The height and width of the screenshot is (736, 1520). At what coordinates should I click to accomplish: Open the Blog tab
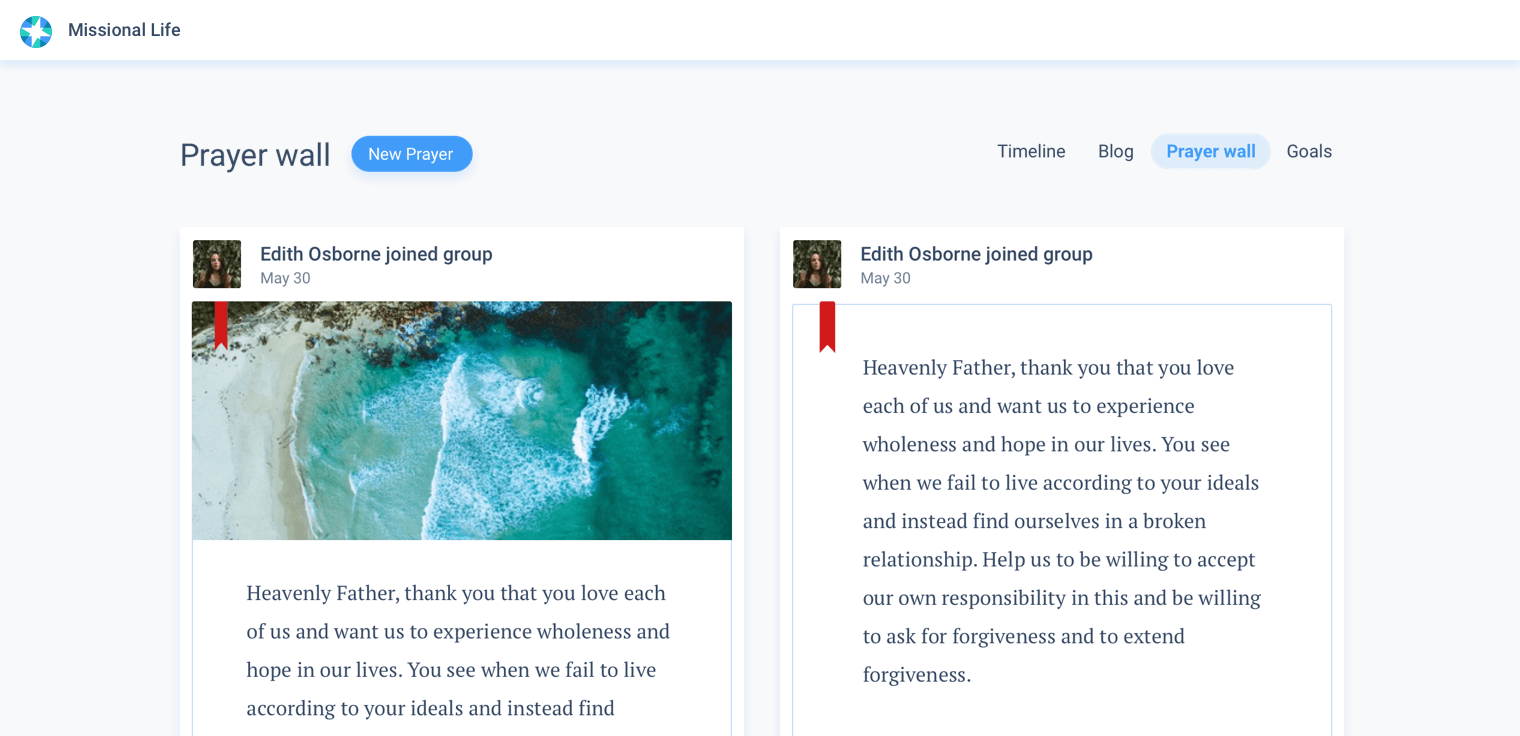pyautogui.click(x=1115, y=151)
